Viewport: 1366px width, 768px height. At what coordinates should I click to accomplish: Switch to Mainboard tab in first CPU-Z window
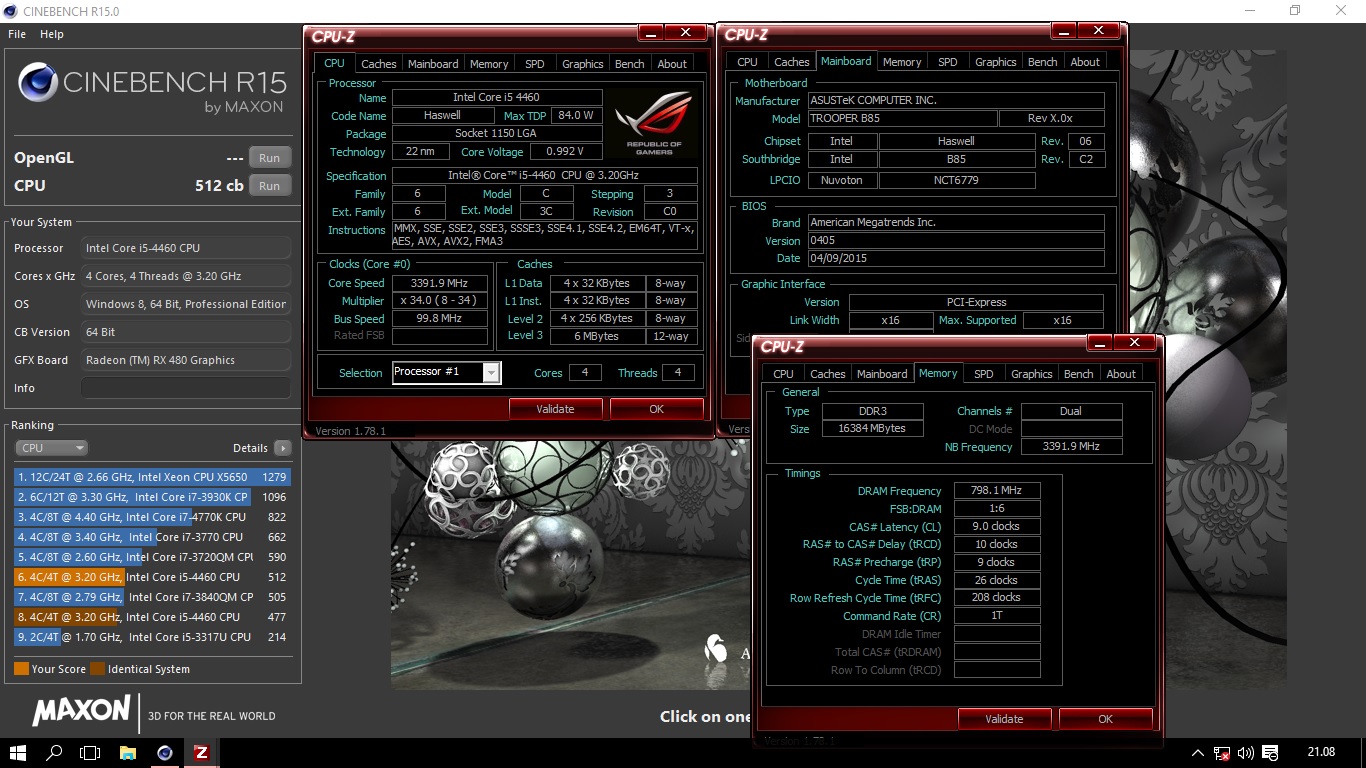[433, 64]
